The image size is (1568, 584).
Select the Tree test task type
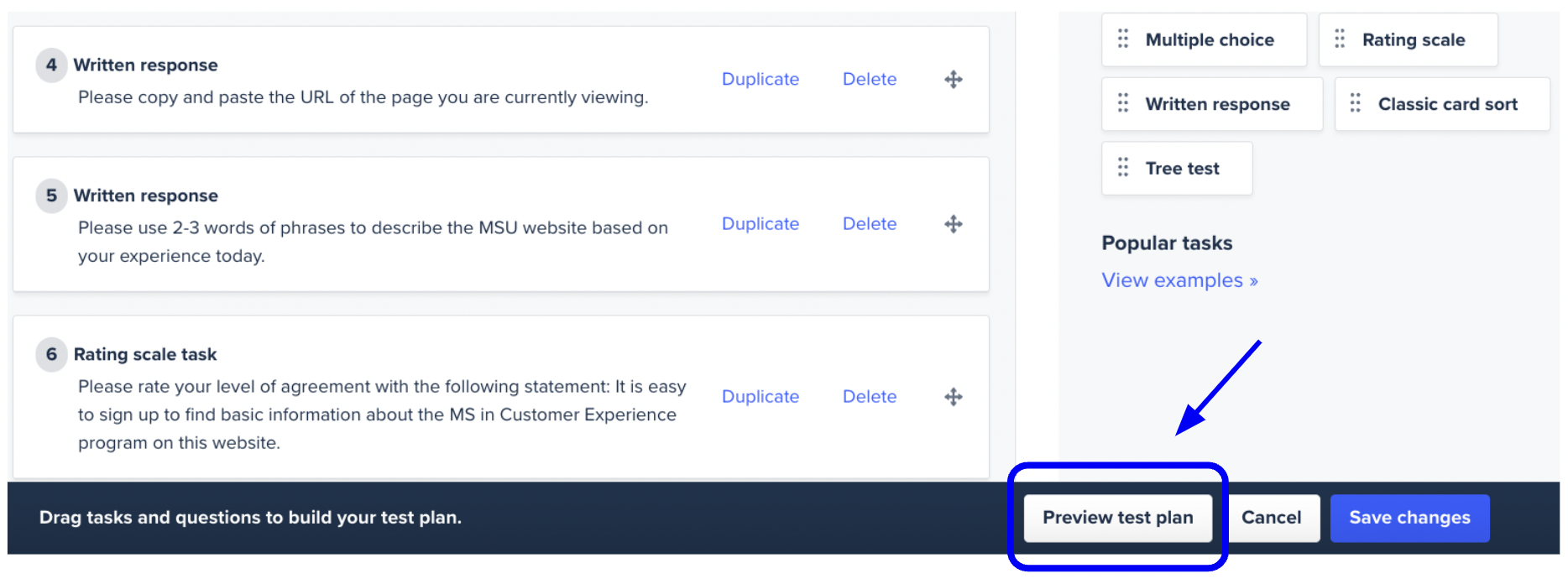pyautogui.click(x=1177, y=169)
